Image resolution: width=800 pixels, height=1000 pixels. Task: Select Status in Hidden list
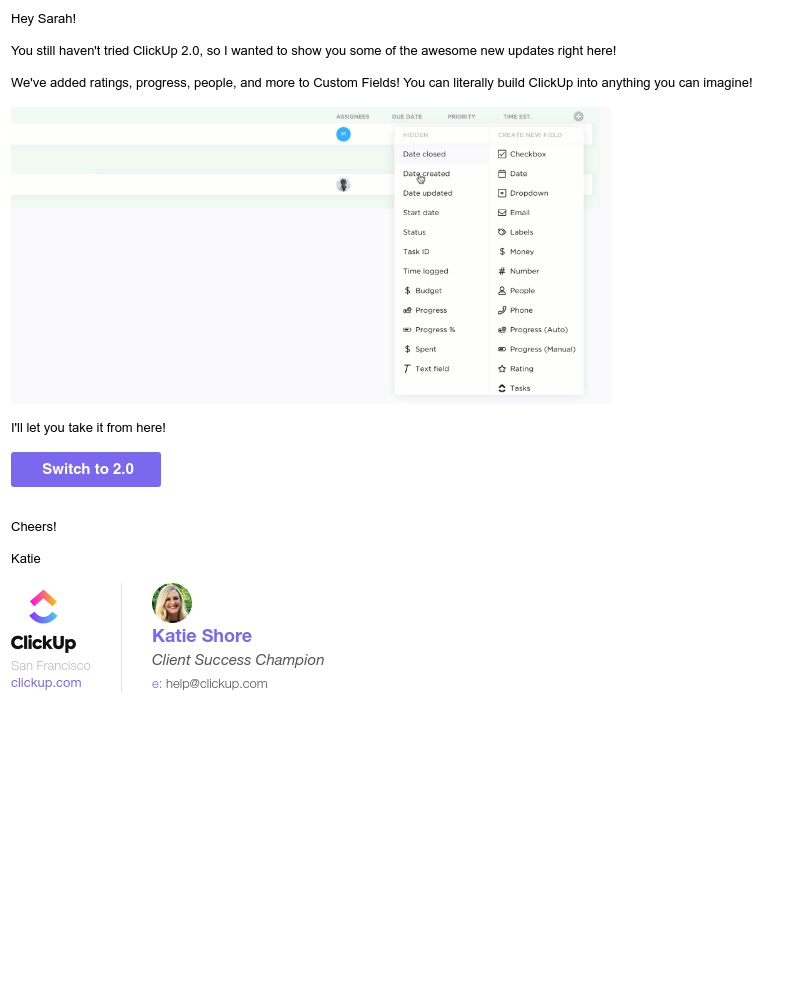click(414, 232)
